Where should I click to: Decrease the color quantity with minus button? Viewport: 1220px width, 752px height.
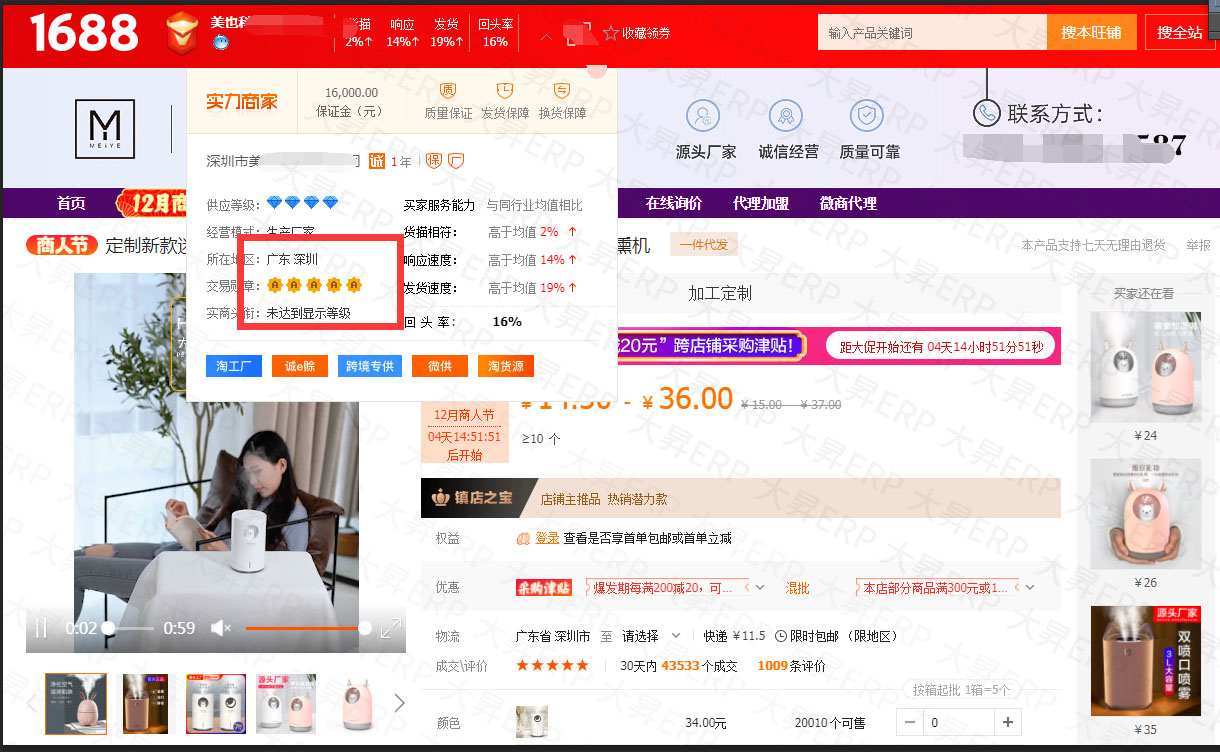coord(910,722)
